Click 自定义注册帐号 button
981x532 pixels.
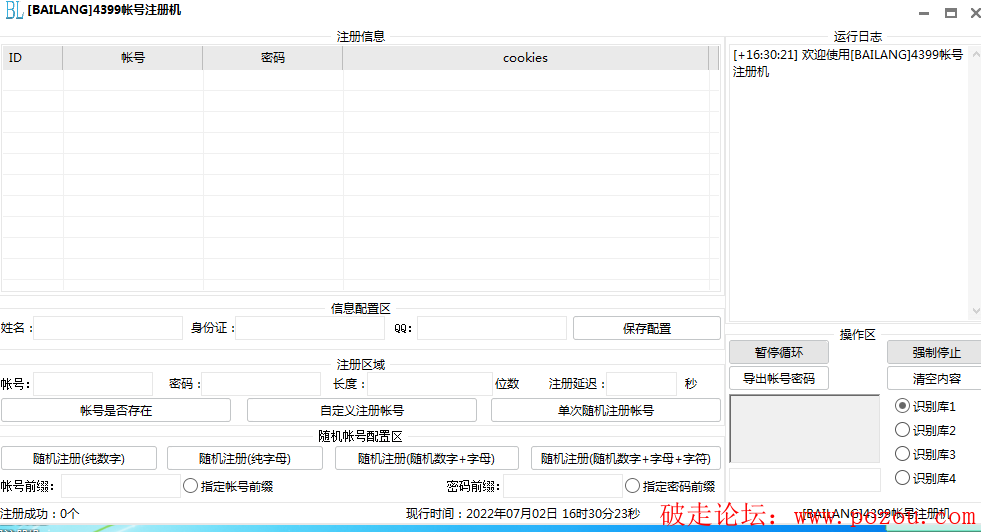[362, 410]
